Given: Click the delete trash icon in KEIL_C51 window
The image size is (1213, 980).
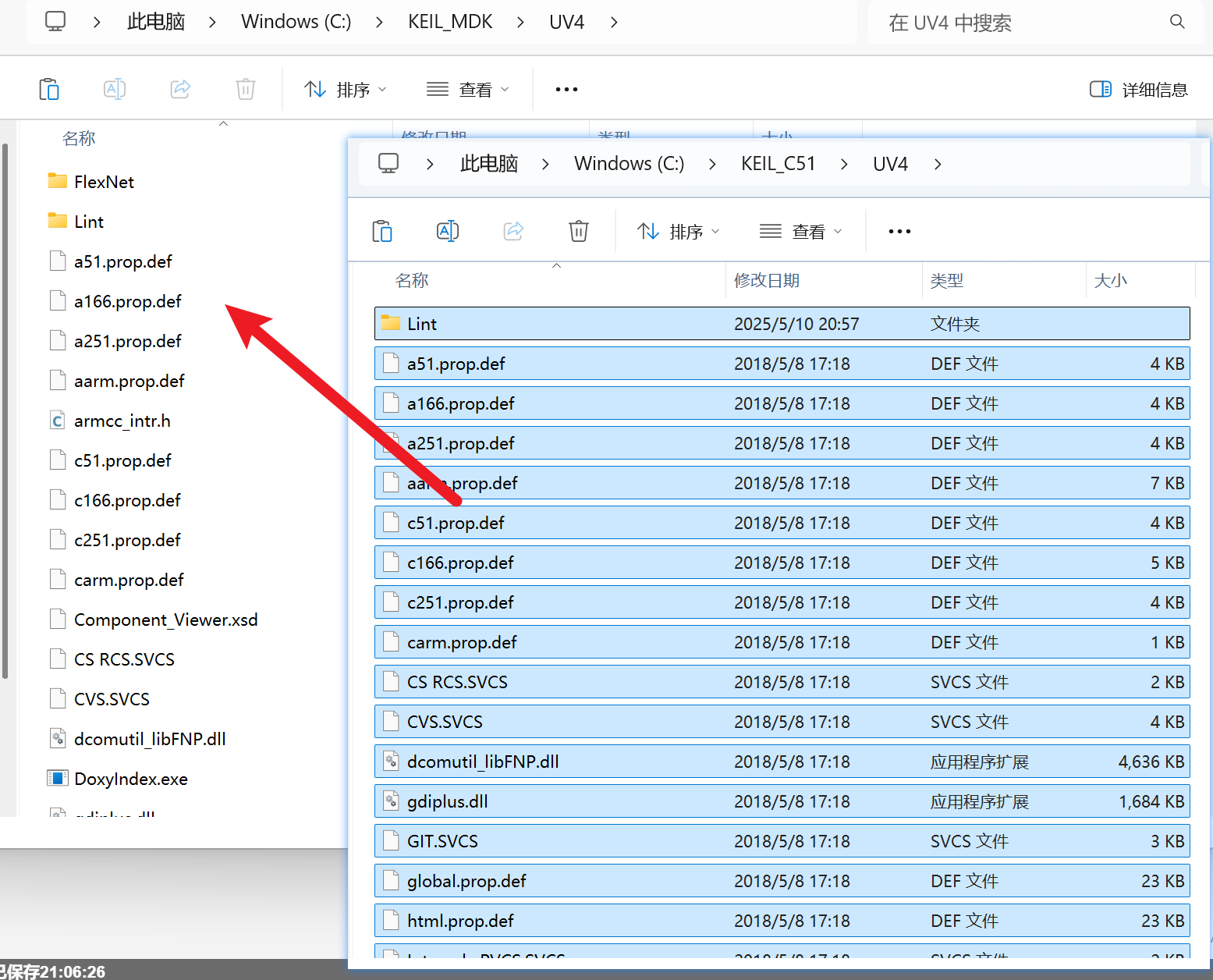Looking at the screenshot, I should 579,231.
